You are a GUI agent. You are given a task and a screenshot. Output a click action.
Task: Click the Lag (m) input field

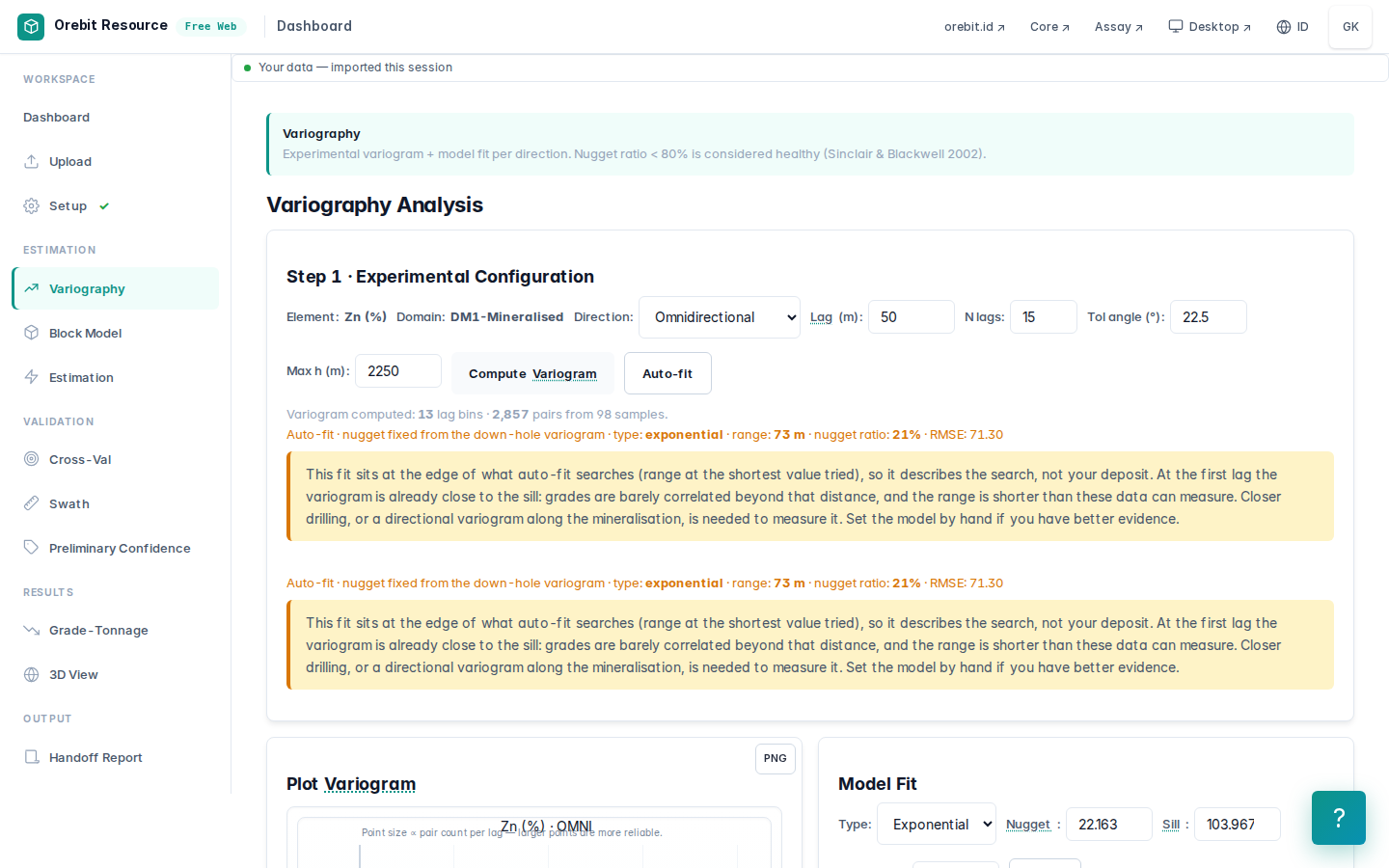[x=912, y=317]
